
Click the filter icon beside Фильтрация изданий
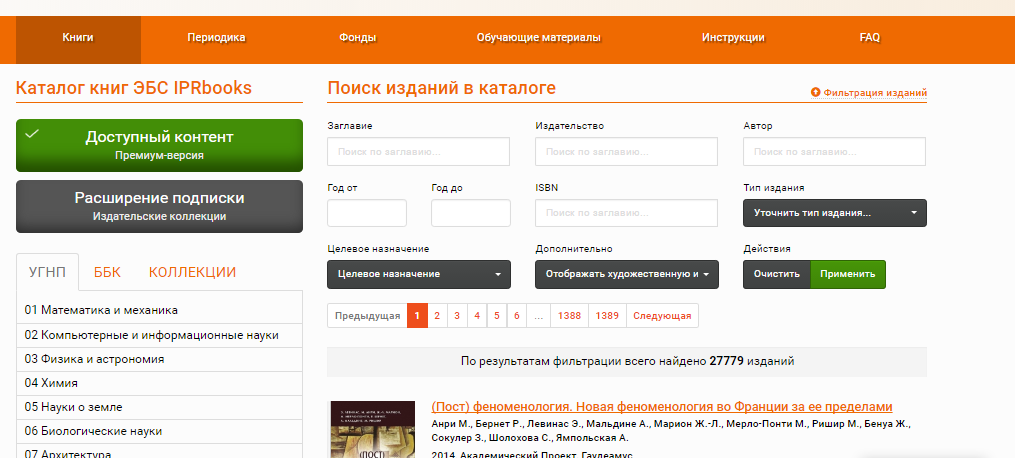pos(816,93)
